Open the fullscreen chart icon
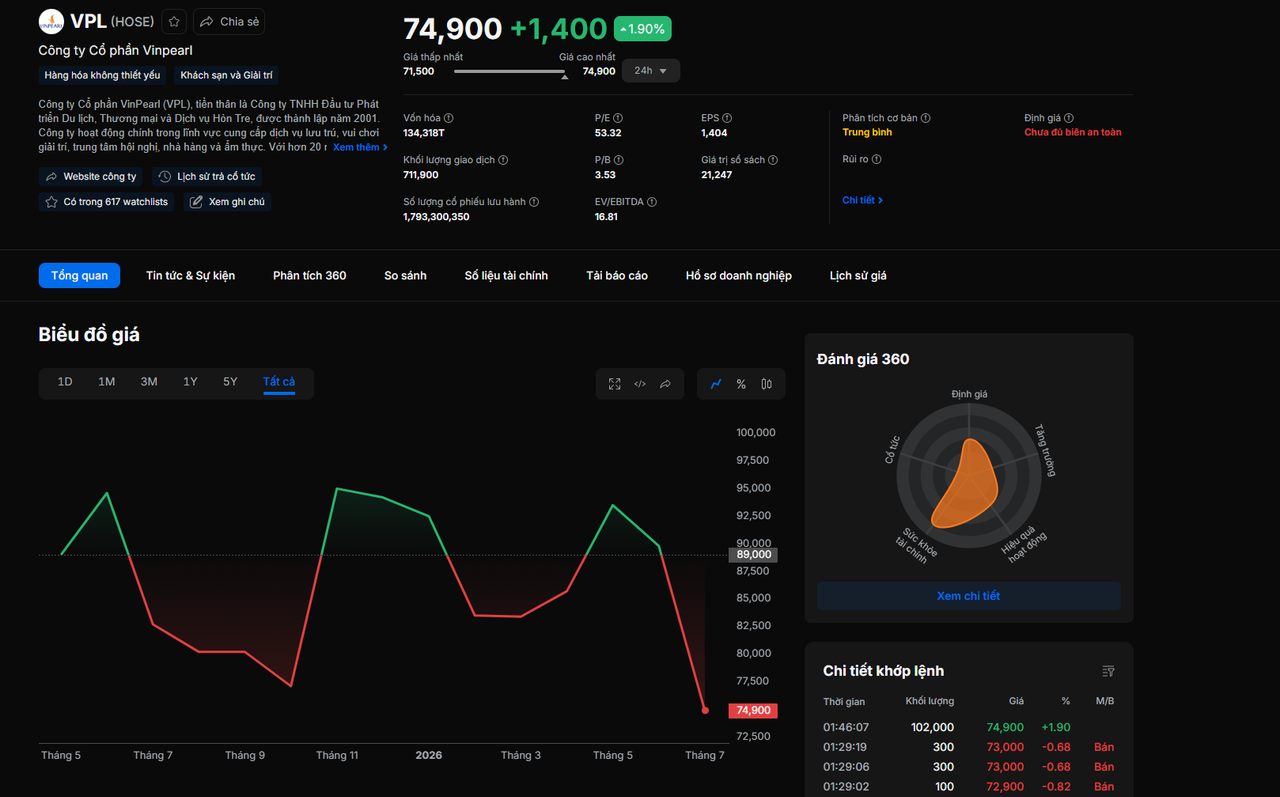The width and height of the screenshot is (1280, 797). 615,384
